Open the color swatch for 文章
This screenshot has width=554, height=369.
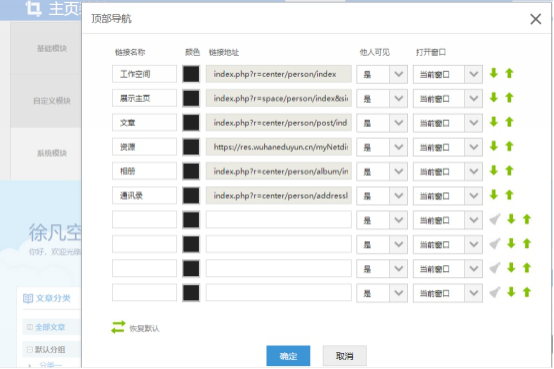click(191, 123)
